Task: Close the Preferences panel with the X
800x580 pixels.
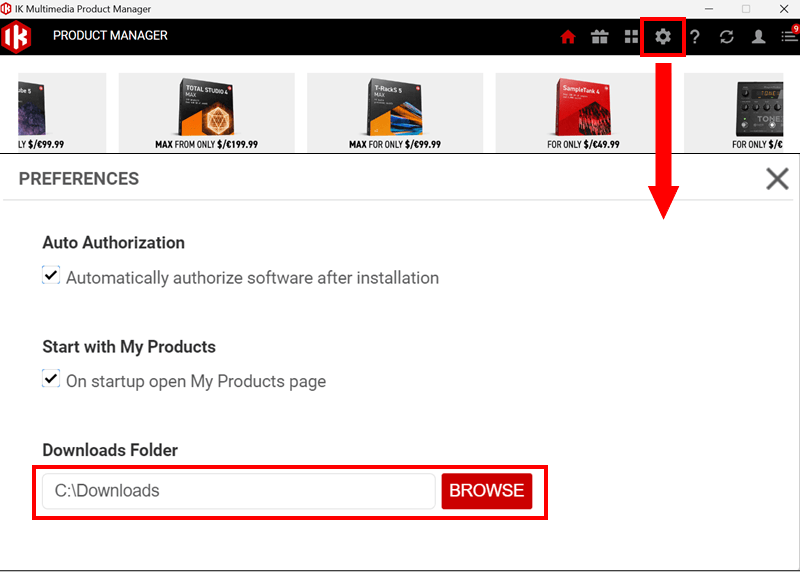Action: [x=777, y=179]
